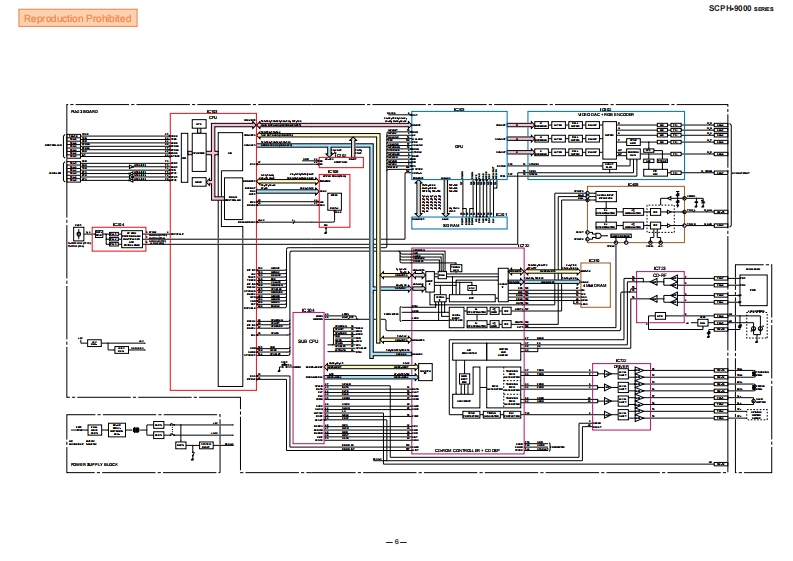The image size is (793, 561).
Task: Click the optical pickup block at far right
Action: pyautogui.click(x=752, y=285)
